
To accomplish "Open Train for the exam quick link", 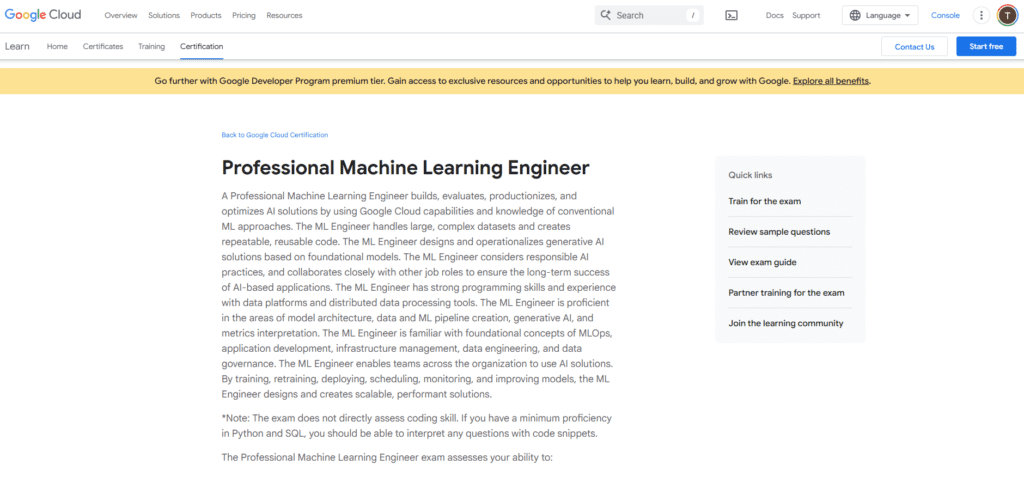I will (x=765, y=201).
